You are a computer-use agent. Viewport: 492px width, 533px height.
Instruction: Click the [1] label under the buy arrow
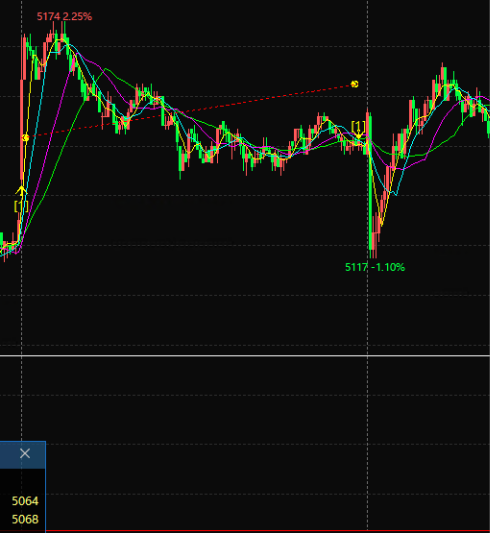[21, 206]
